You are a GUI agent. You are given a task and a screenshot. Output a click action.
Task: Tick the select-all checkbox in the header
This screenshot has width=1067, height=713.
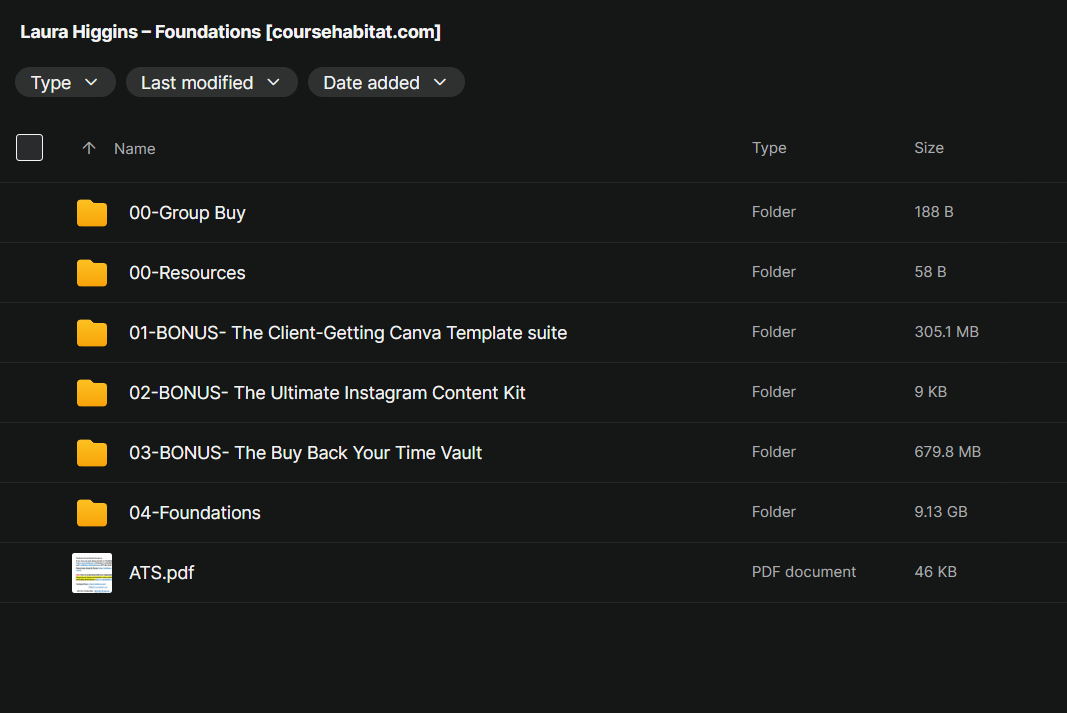[x=29, y=148]
